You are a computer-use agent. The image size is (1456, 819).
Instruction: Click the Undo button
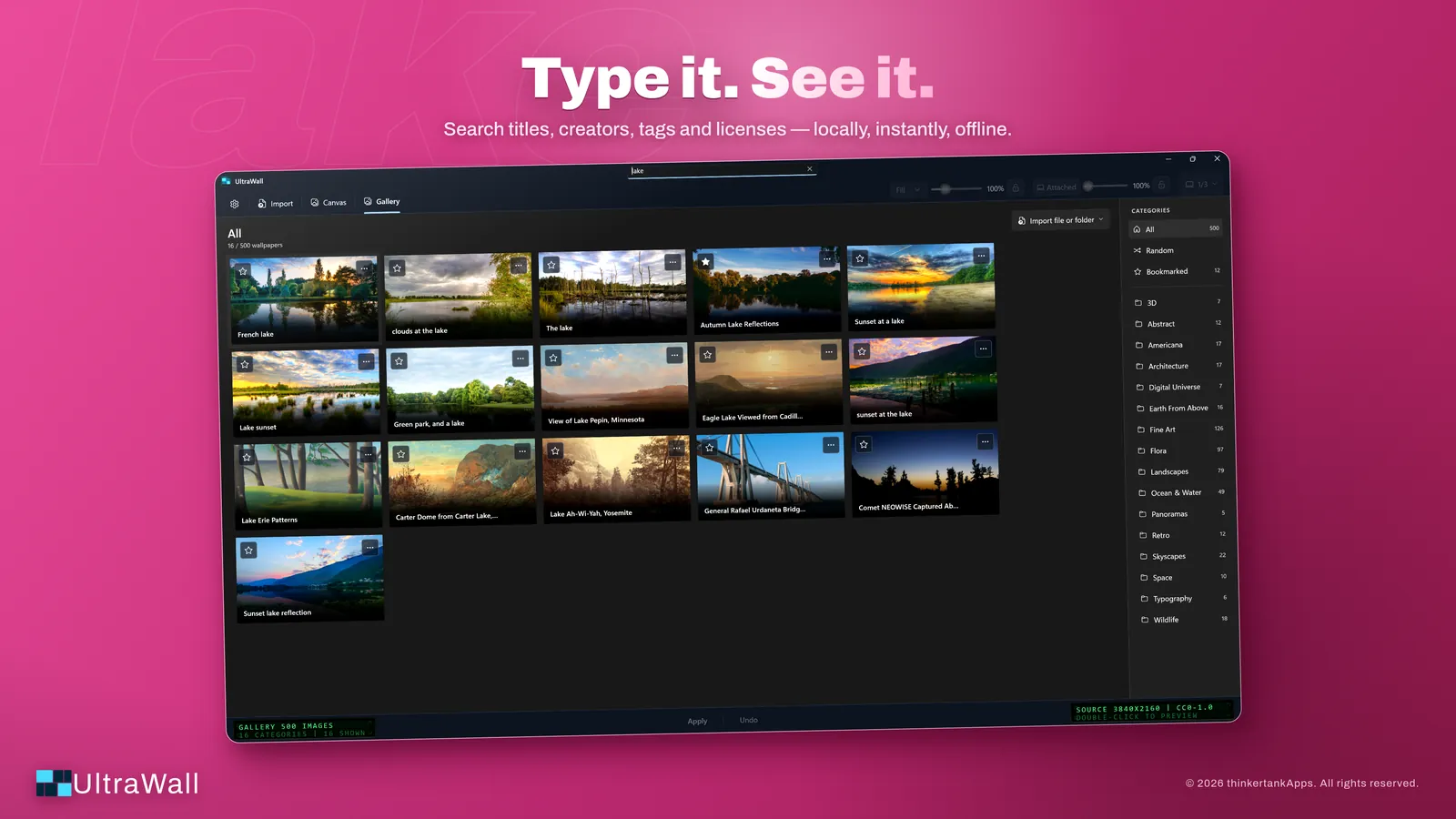click(748, 720)
